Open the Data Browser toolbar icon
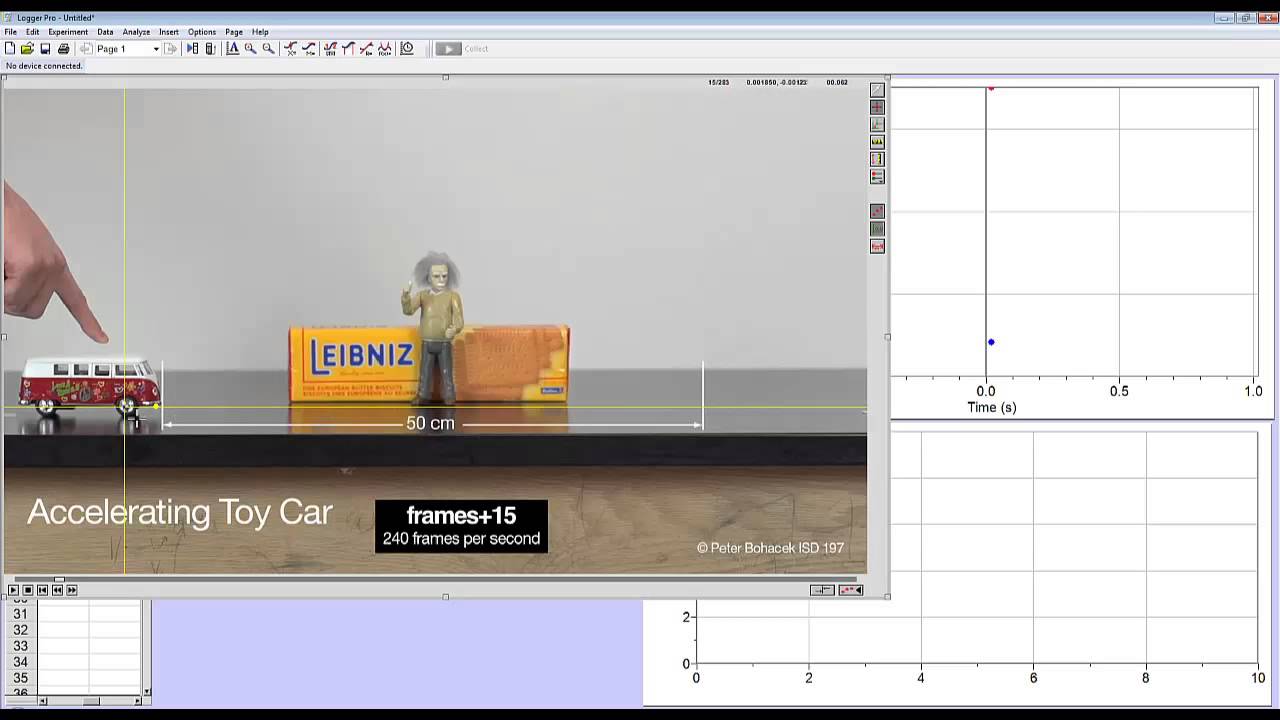Image resolution: width=1280 pixels, height=720 pixels. pyautogui.click(x=192, y=48)
